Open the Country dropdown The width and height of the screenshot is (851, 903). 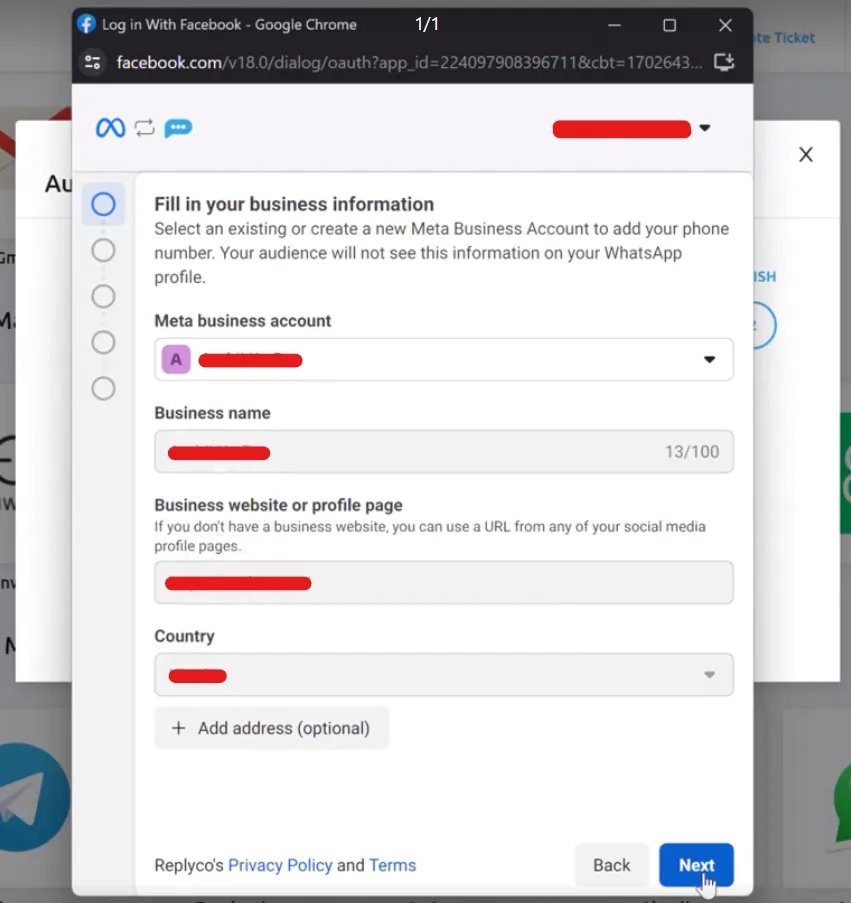pos(444,674)
